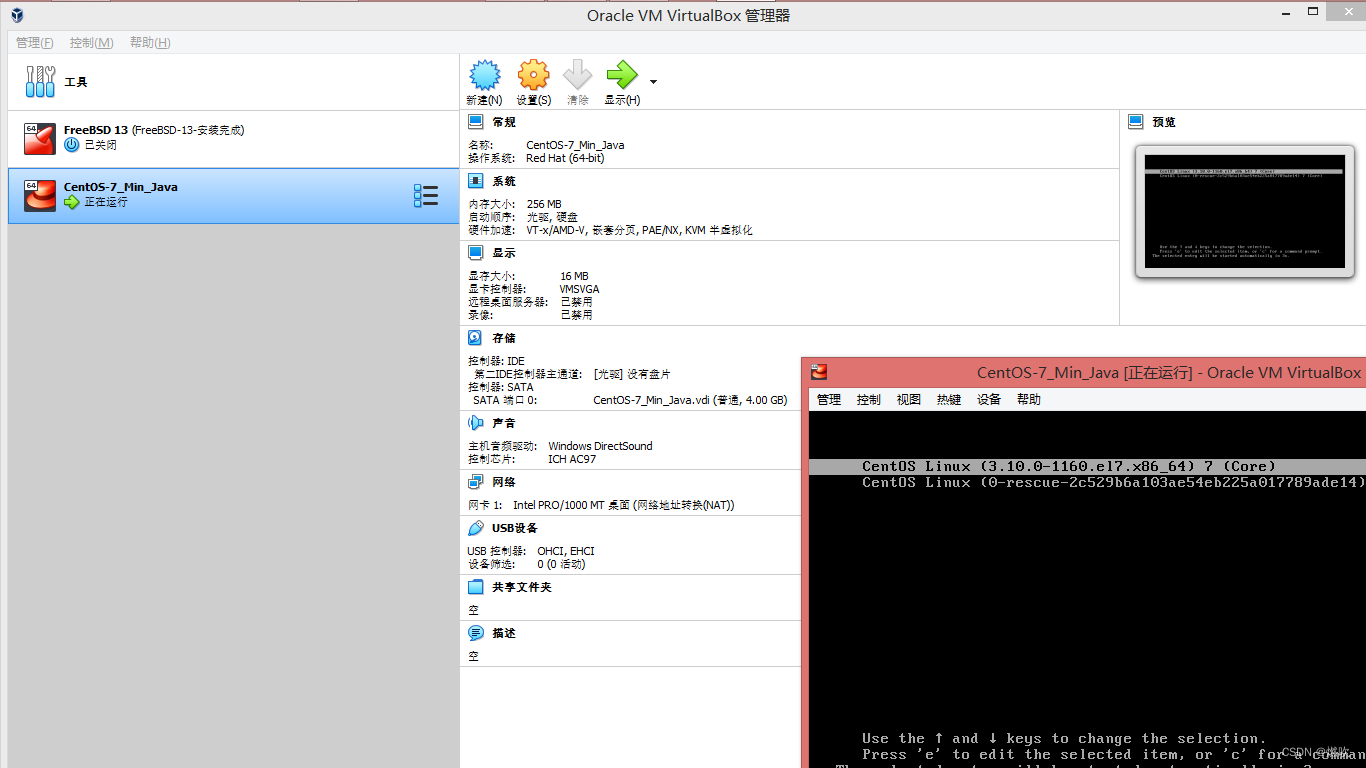Click the 16 MB video memory value
1366x768 pixels.
pyautogui.click(x=575, y=276)
